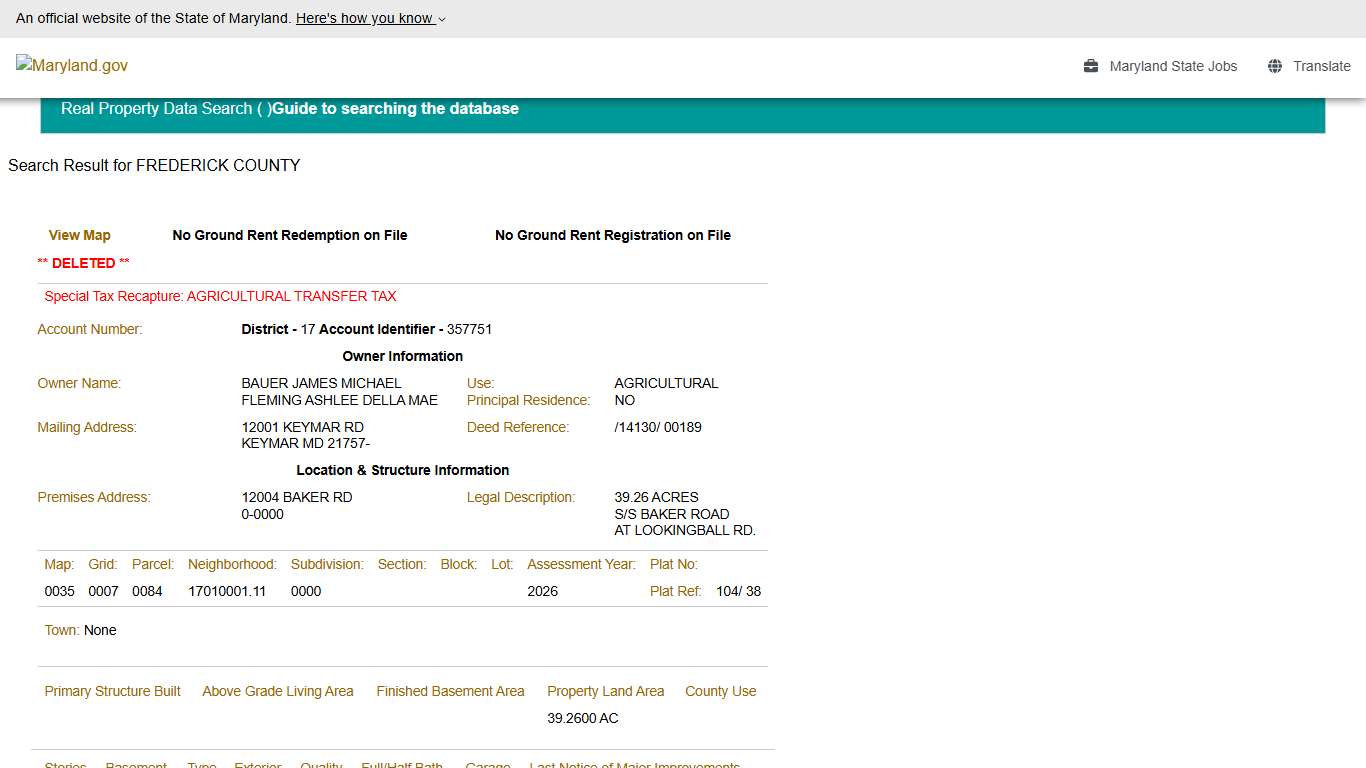Click the County Use column header
Screen dimensions: 1366x768
[720, 691]
